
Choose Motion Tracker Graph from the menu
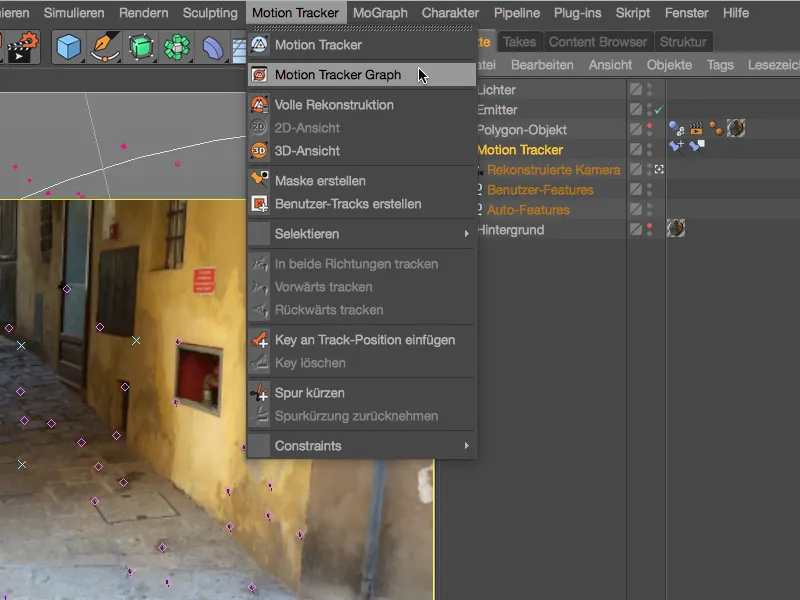(x=340, y=74)
